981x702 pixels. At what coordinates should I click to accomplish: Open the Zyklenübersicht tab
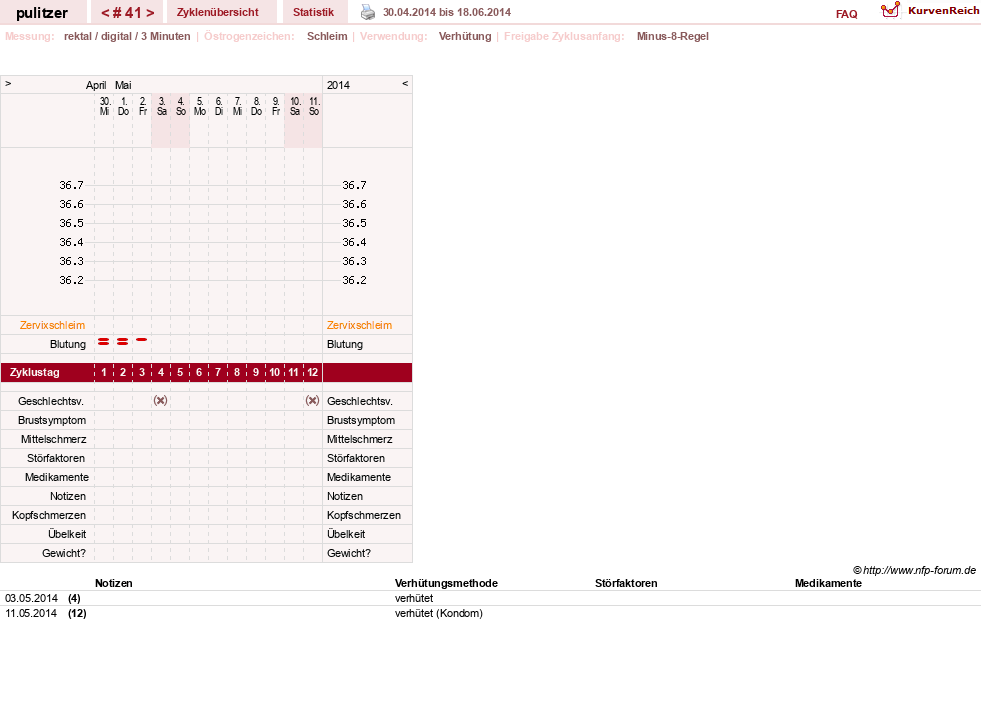(x=218, y=12)
